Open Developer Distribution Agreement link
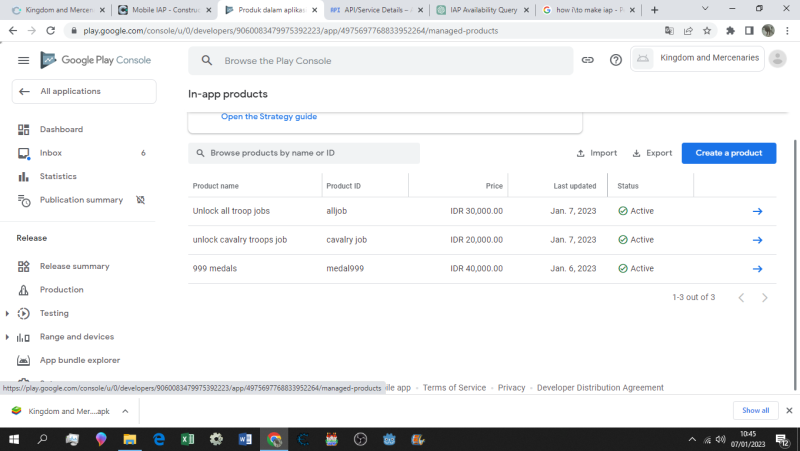The image size is (800, 451). [600, 388]
